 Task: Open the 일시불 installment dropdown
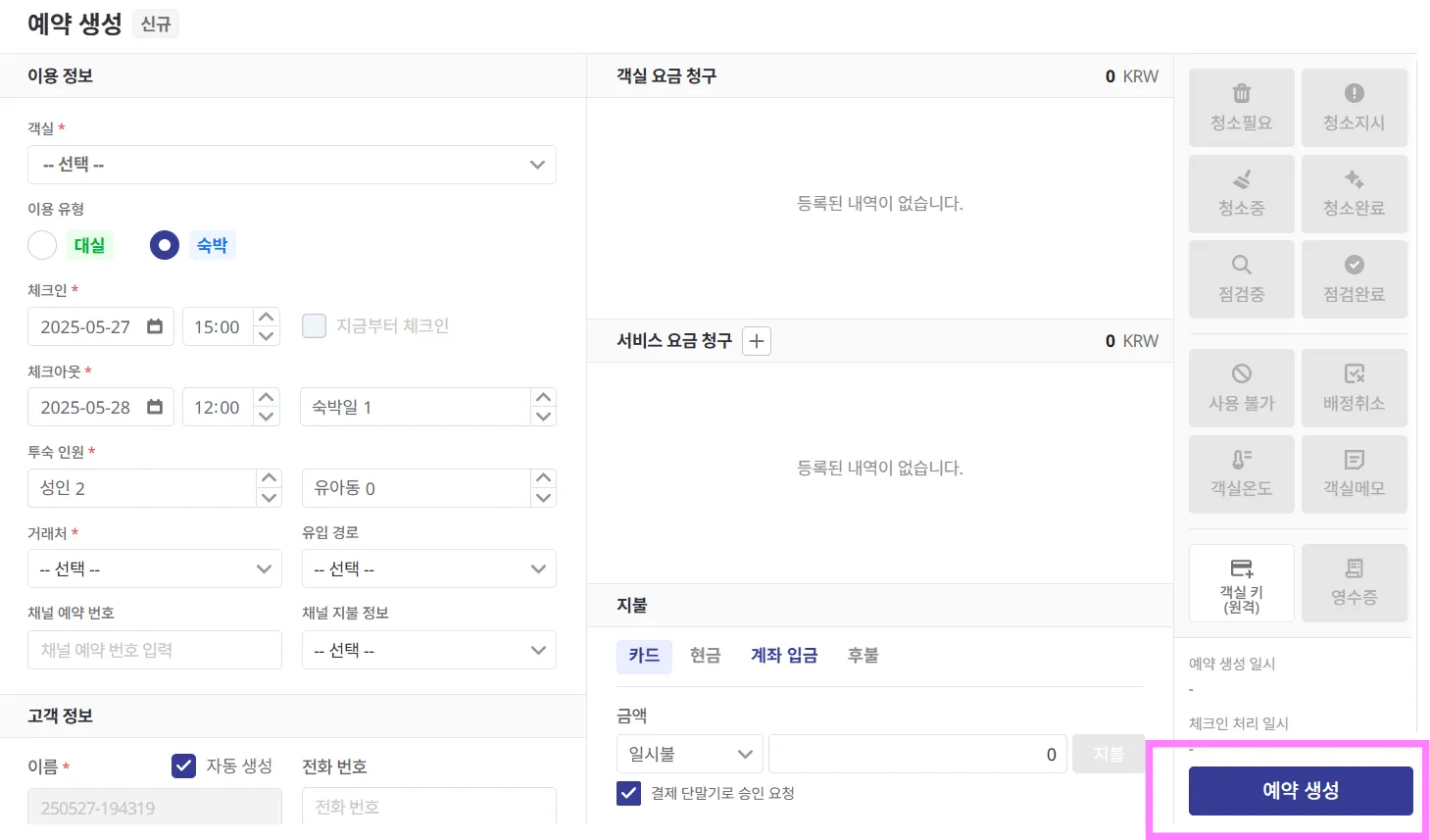click(x=689, y=754)
